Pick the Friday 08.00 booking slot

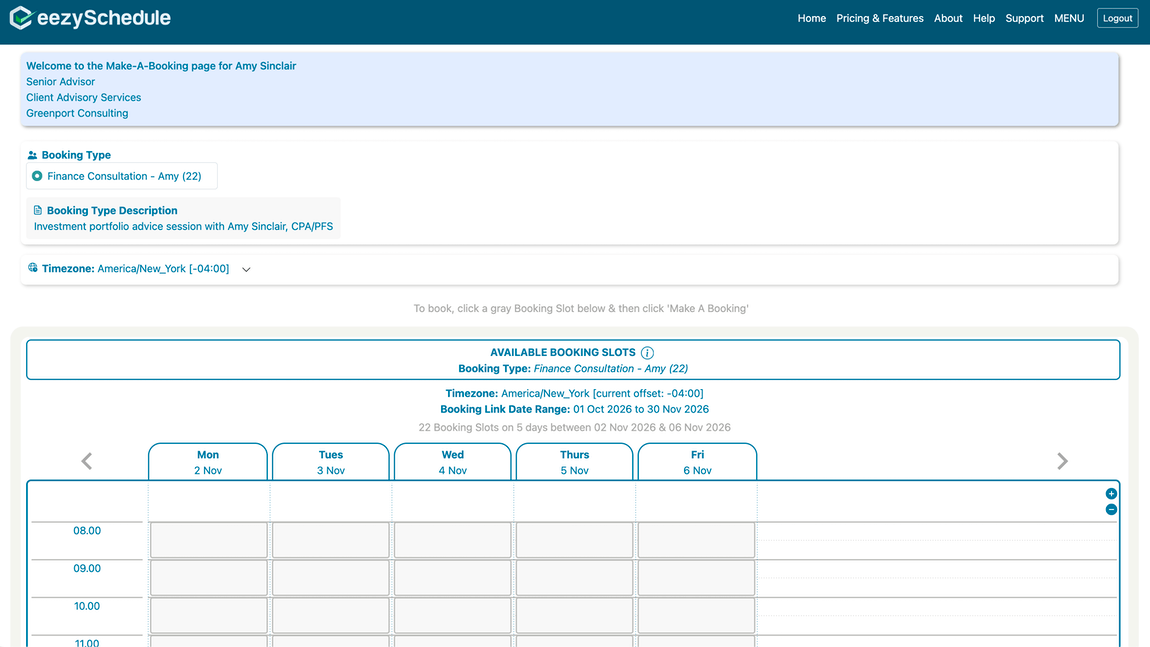697,540
